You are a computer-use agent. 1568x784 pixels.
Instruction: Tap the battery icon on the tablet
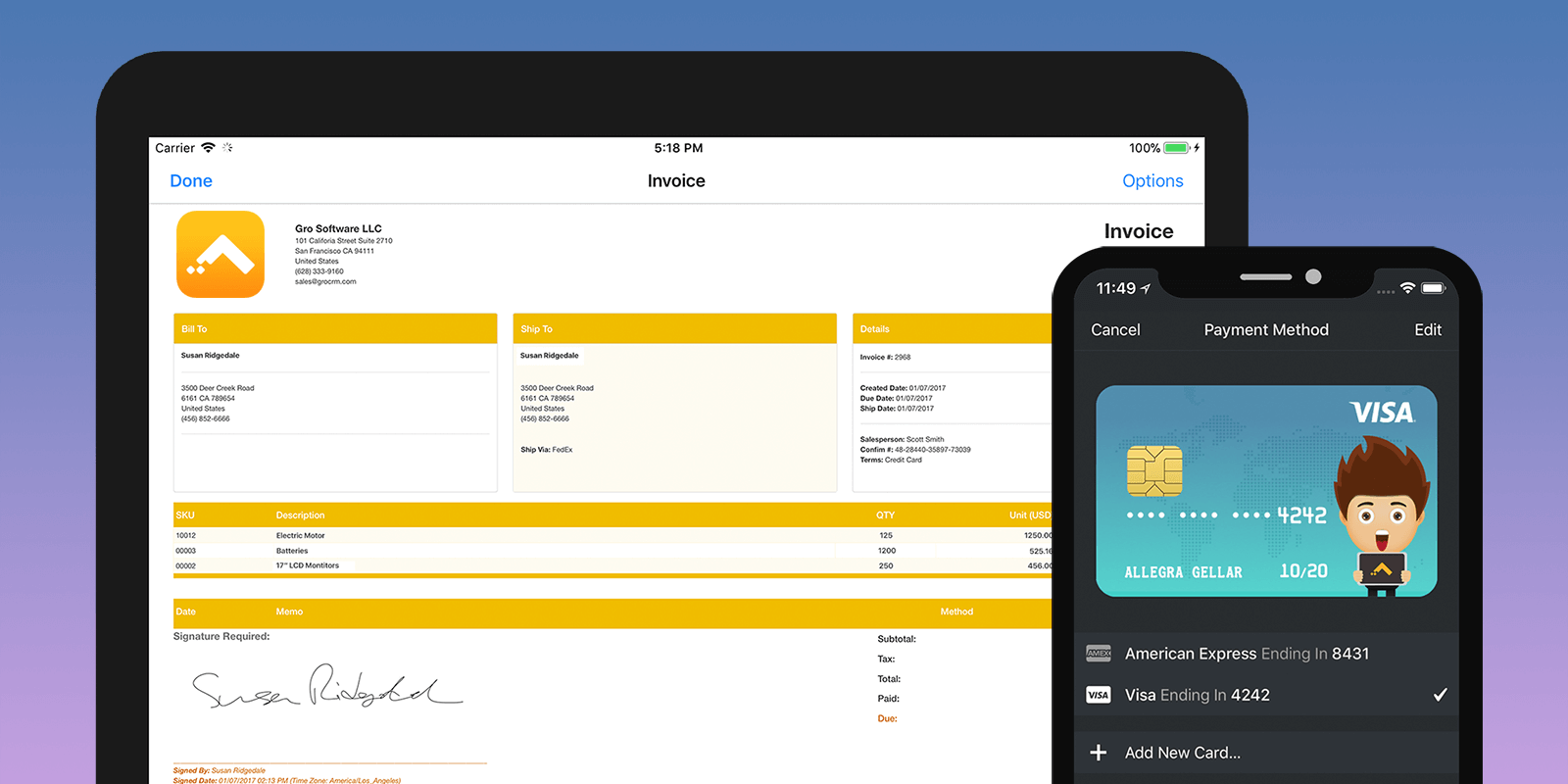click(x=1176, y=148)
